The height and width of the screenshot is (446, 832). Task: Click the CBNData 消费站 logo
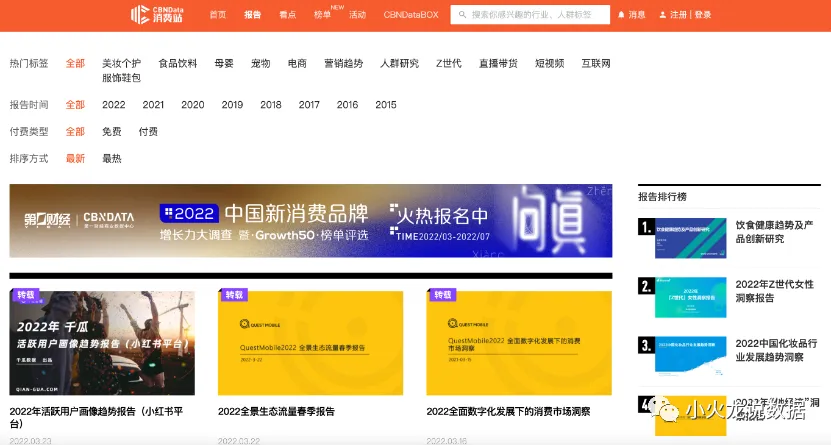click(x=157, y=14)
